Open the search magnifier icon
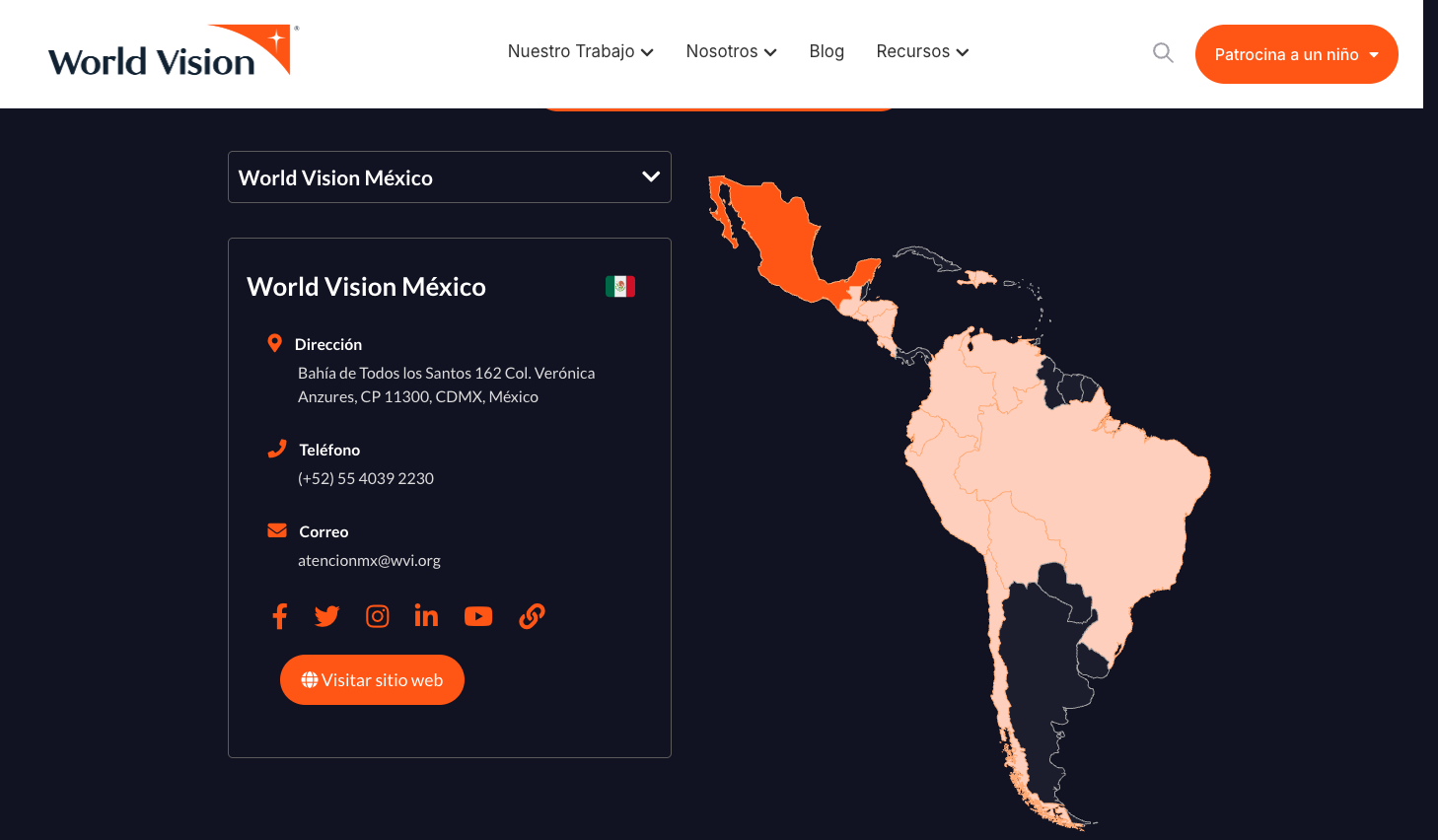The width and height of the screenshot is (1438, 840). coord(1163,53)
